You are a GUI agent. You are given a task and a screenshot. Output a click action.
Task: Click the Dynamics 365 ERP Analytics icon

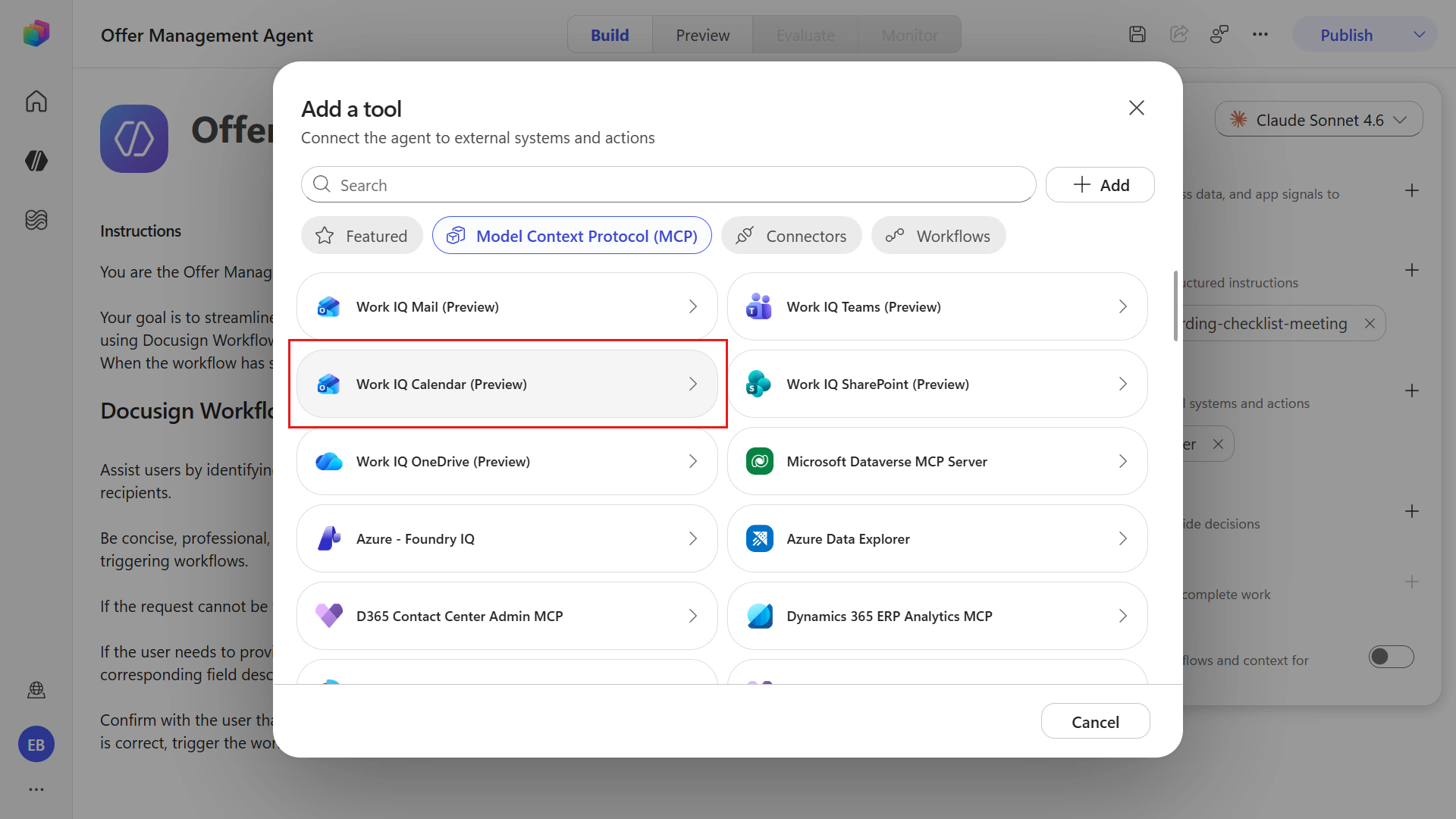point(759,616)
